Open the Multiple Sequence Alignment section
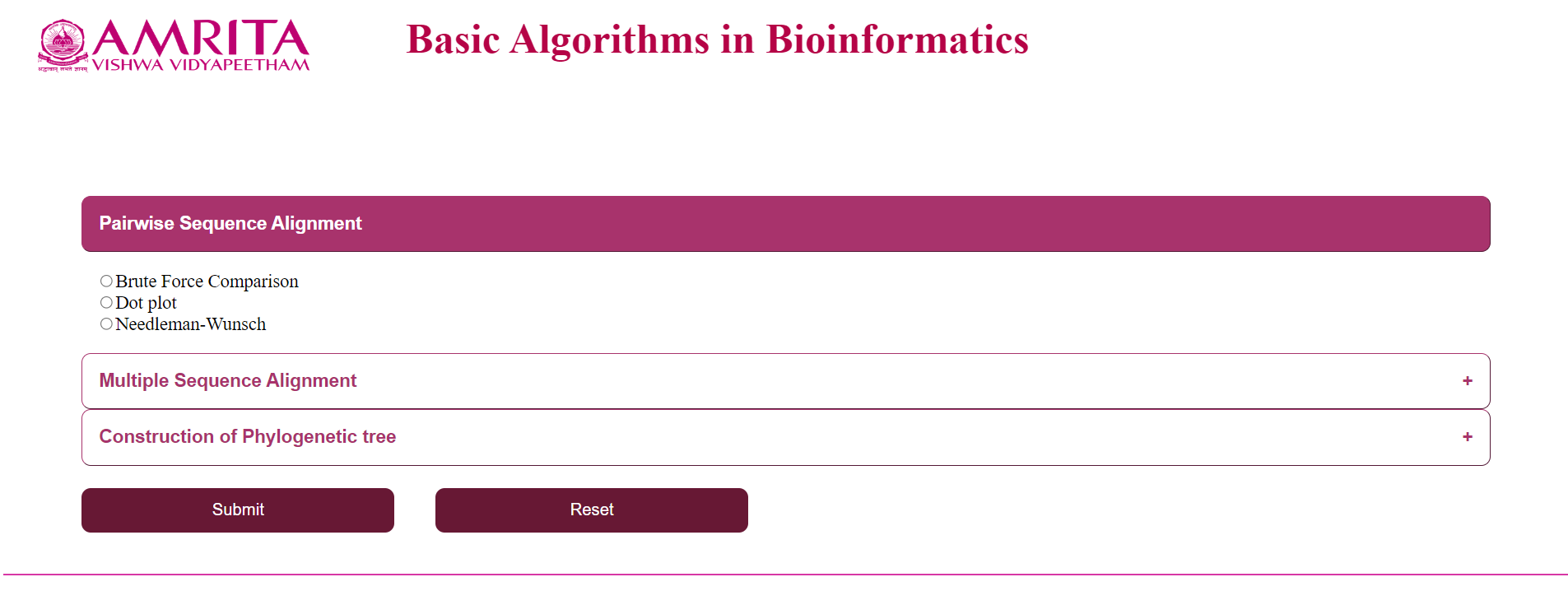The width and height of the screenshot is (1568, 605). click(x=785, y=381)
